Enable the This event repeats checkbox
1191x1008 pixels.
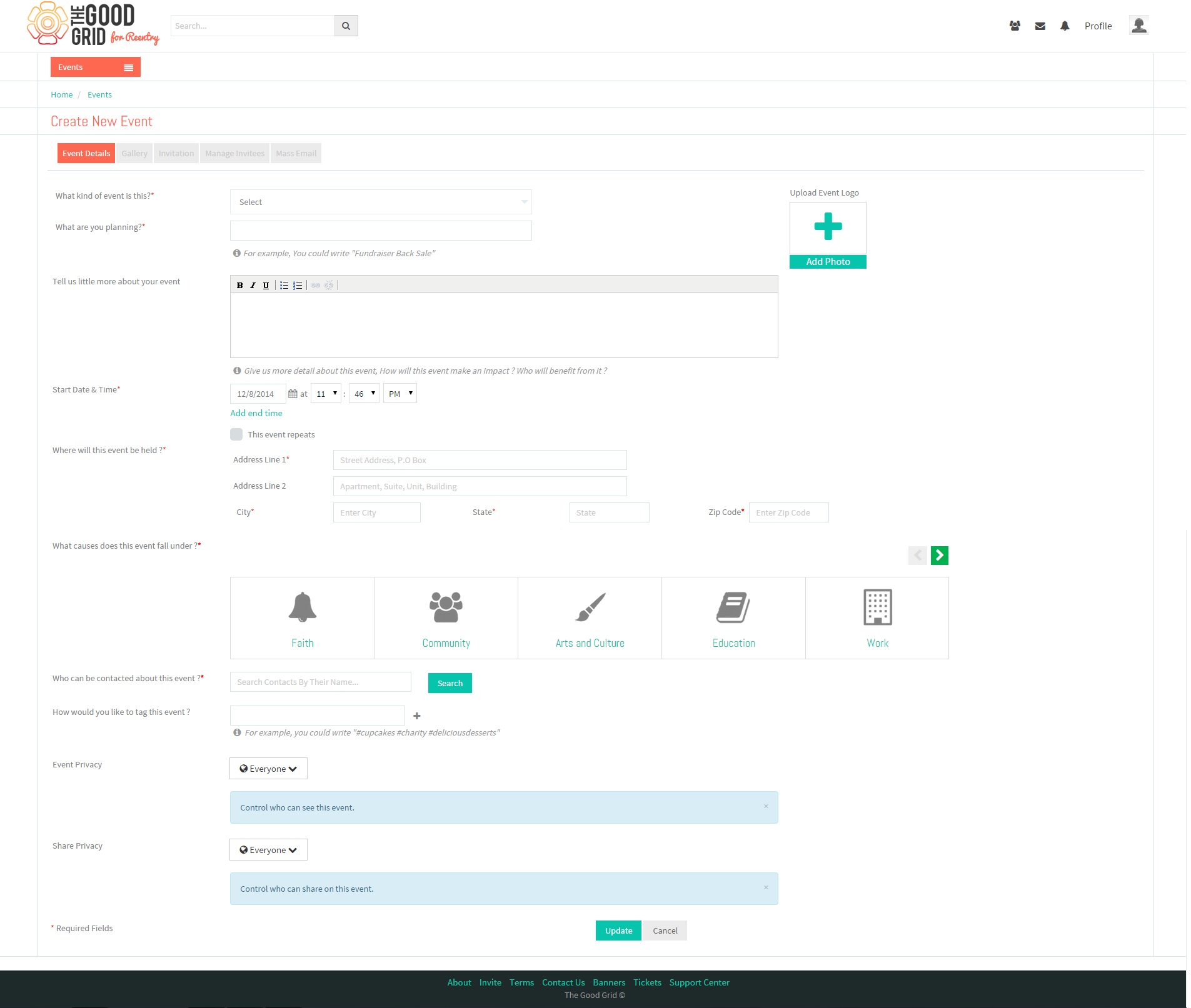(236, 434)
